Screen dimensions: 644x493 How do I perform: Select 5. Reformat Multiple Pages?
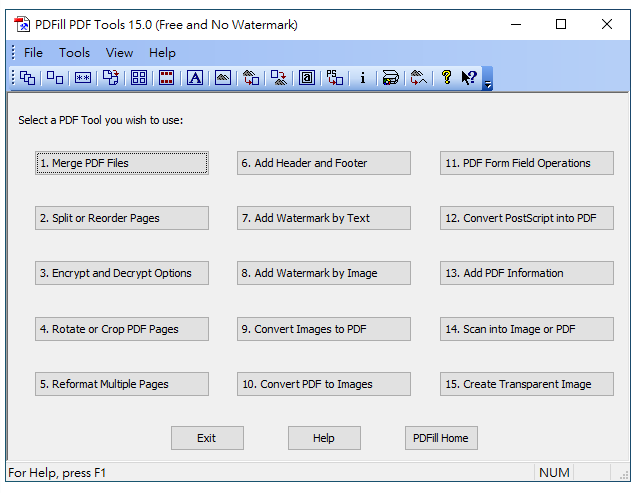(122, 384)
